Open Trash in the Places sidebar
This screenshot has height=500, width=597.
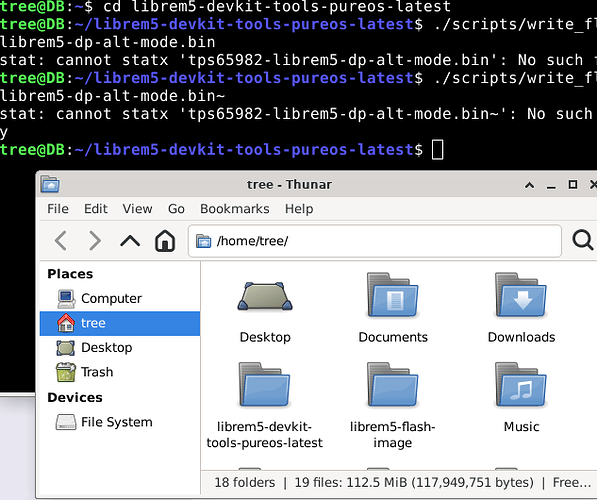point(120,372)
